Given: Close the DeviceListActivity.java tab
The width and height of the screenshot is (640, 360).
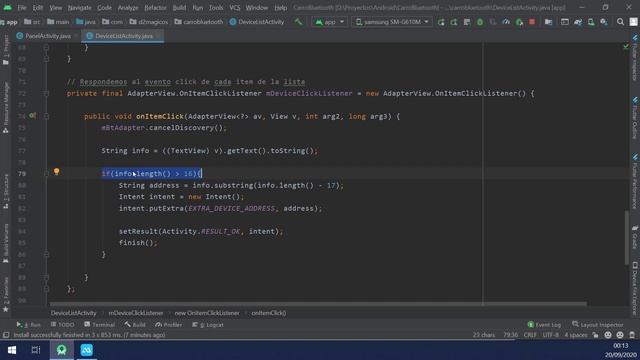Looking at the screenshot, I should coord(158,36).
